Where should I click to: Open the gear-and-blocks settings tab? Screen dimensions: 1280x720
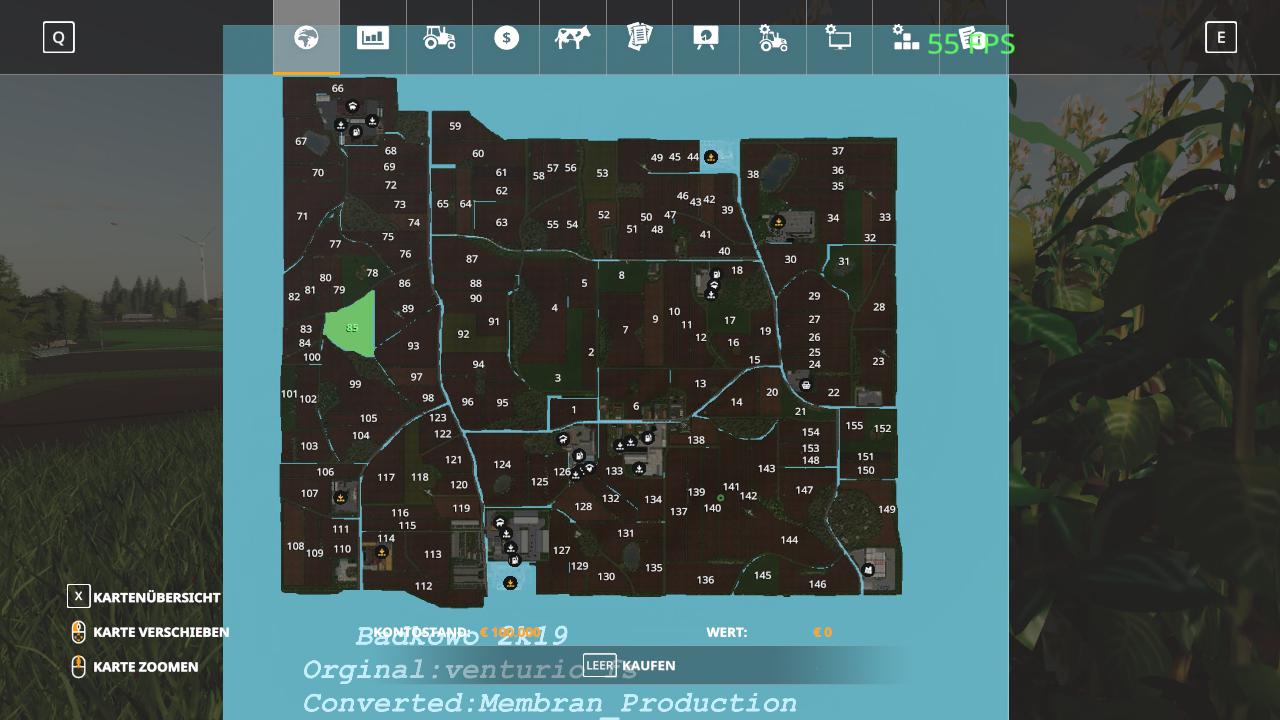coord(905,38)
